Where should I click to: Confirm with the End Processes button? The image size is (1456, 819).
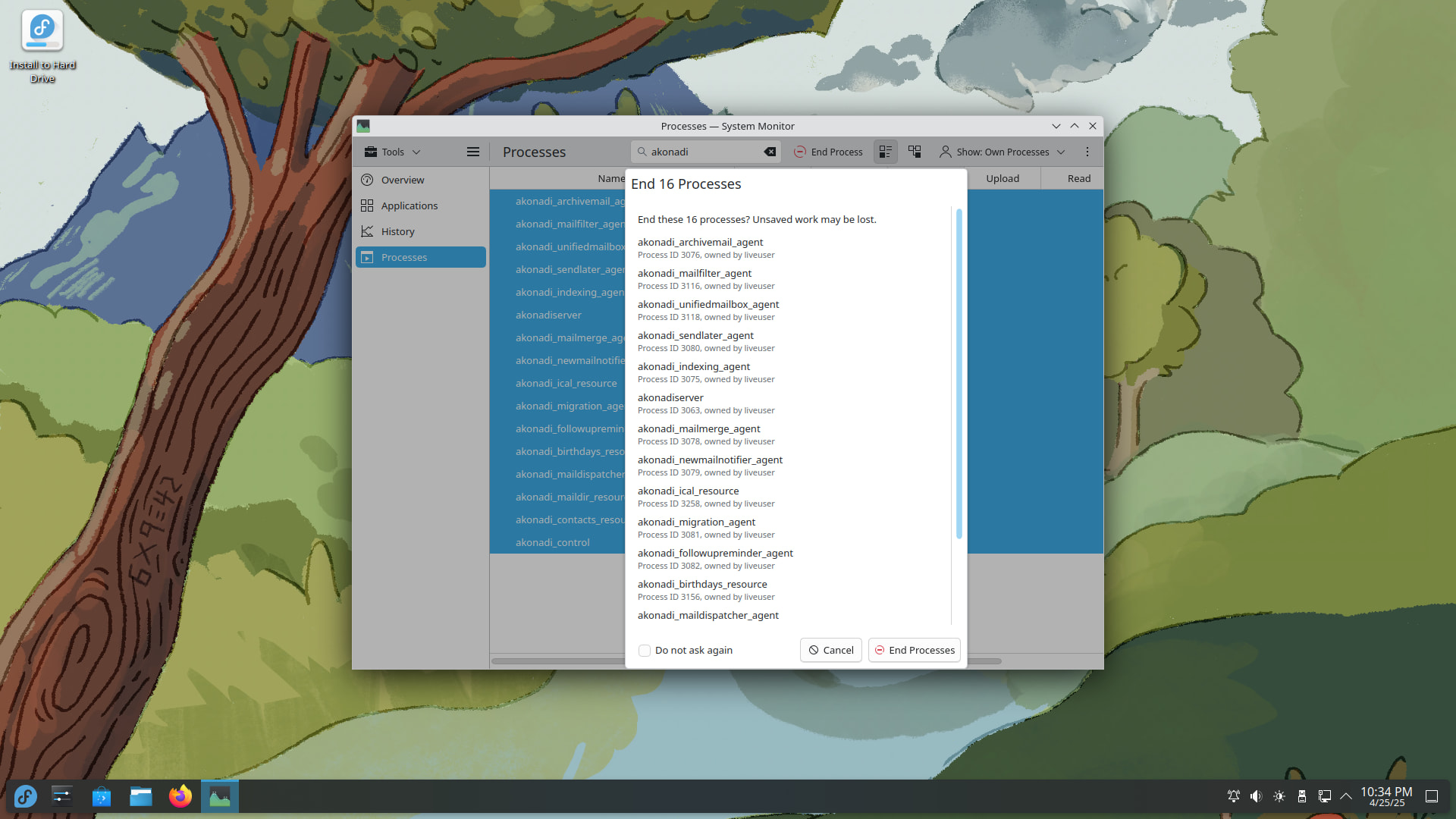click(914, 650)
